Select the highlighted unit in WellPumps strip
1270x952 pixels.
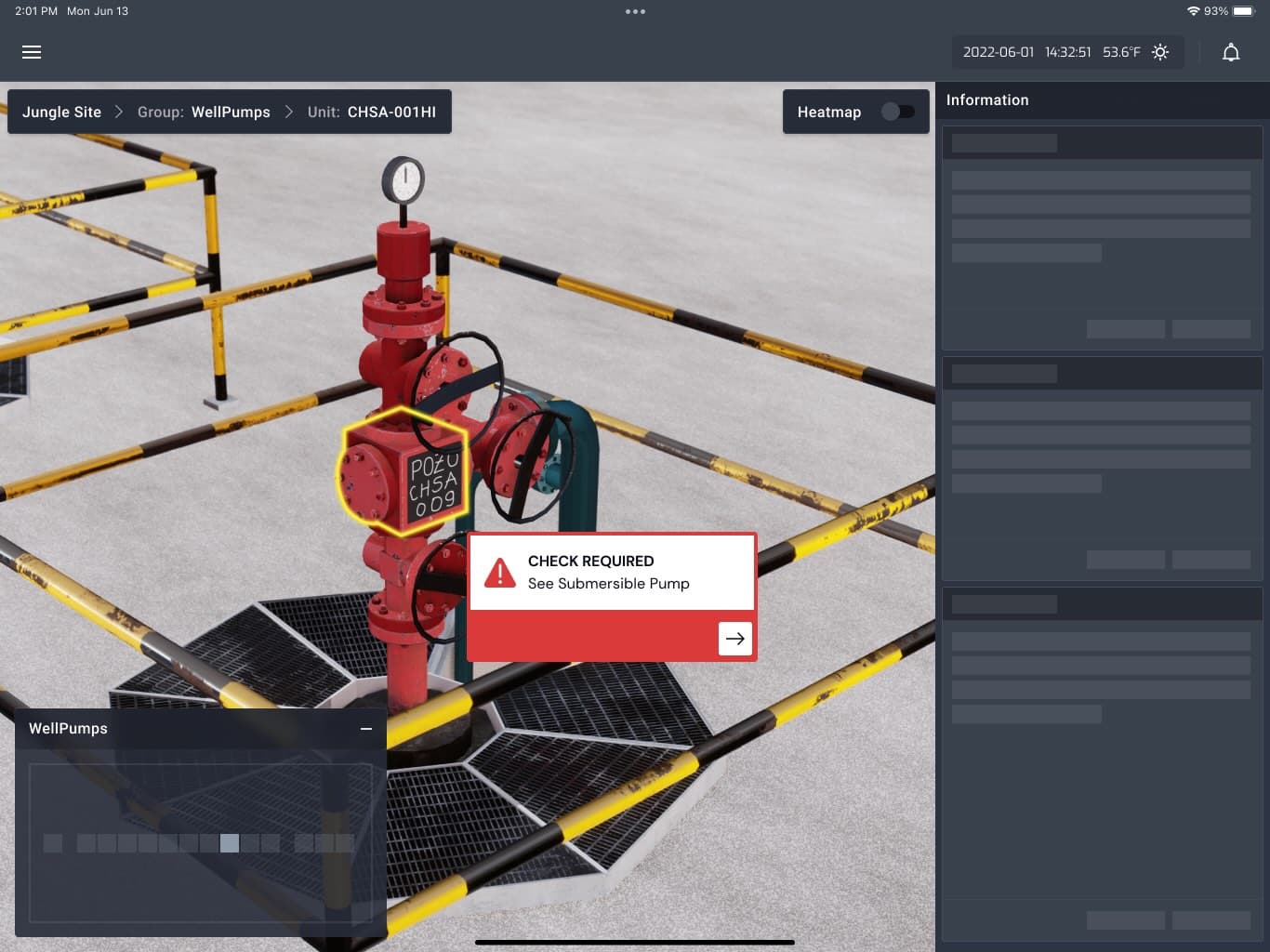tap(230, 843)
